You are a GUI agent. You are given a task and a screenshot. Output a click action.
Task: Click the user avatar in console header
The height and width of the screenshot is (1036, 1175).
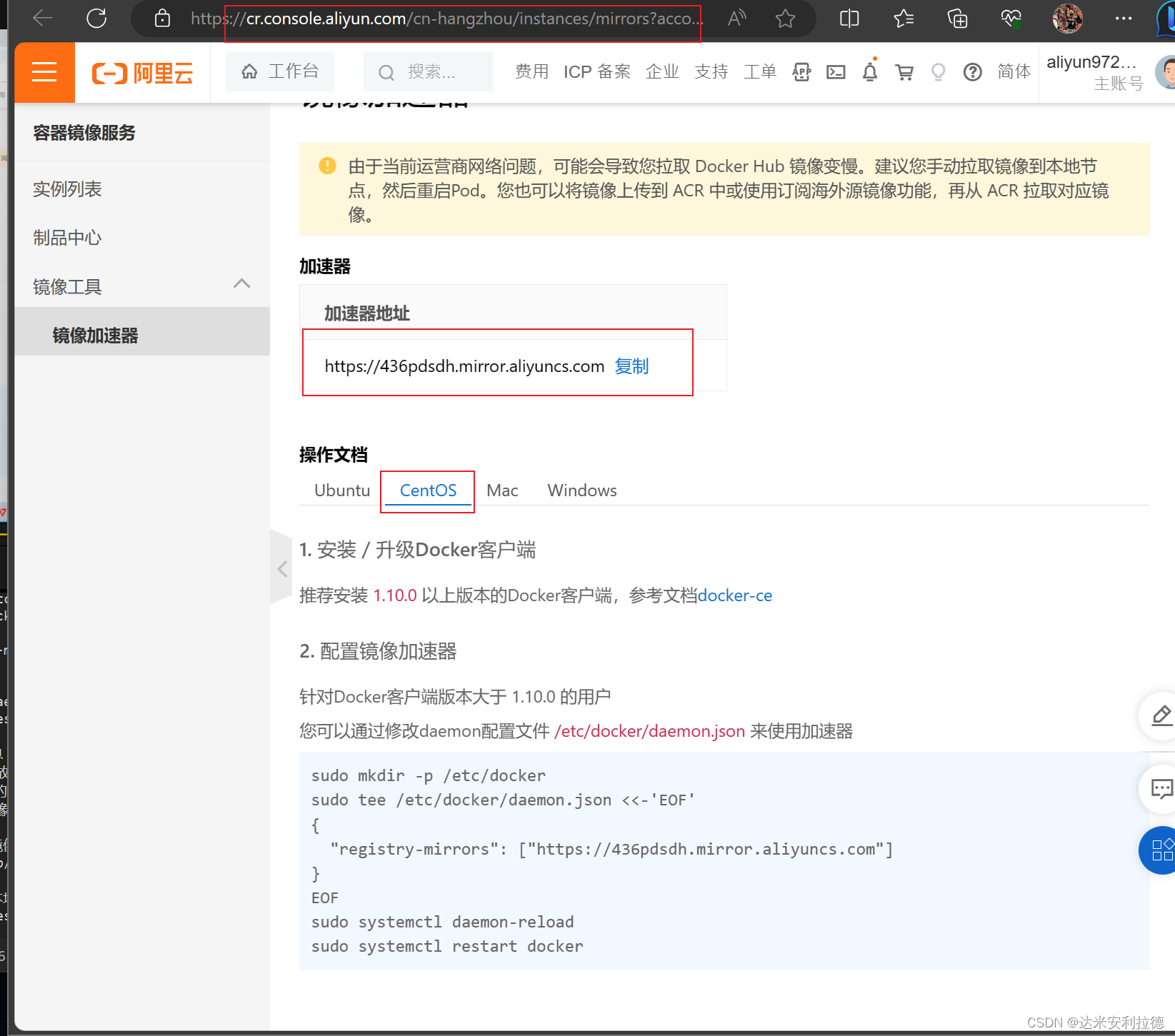(1166, 72)
